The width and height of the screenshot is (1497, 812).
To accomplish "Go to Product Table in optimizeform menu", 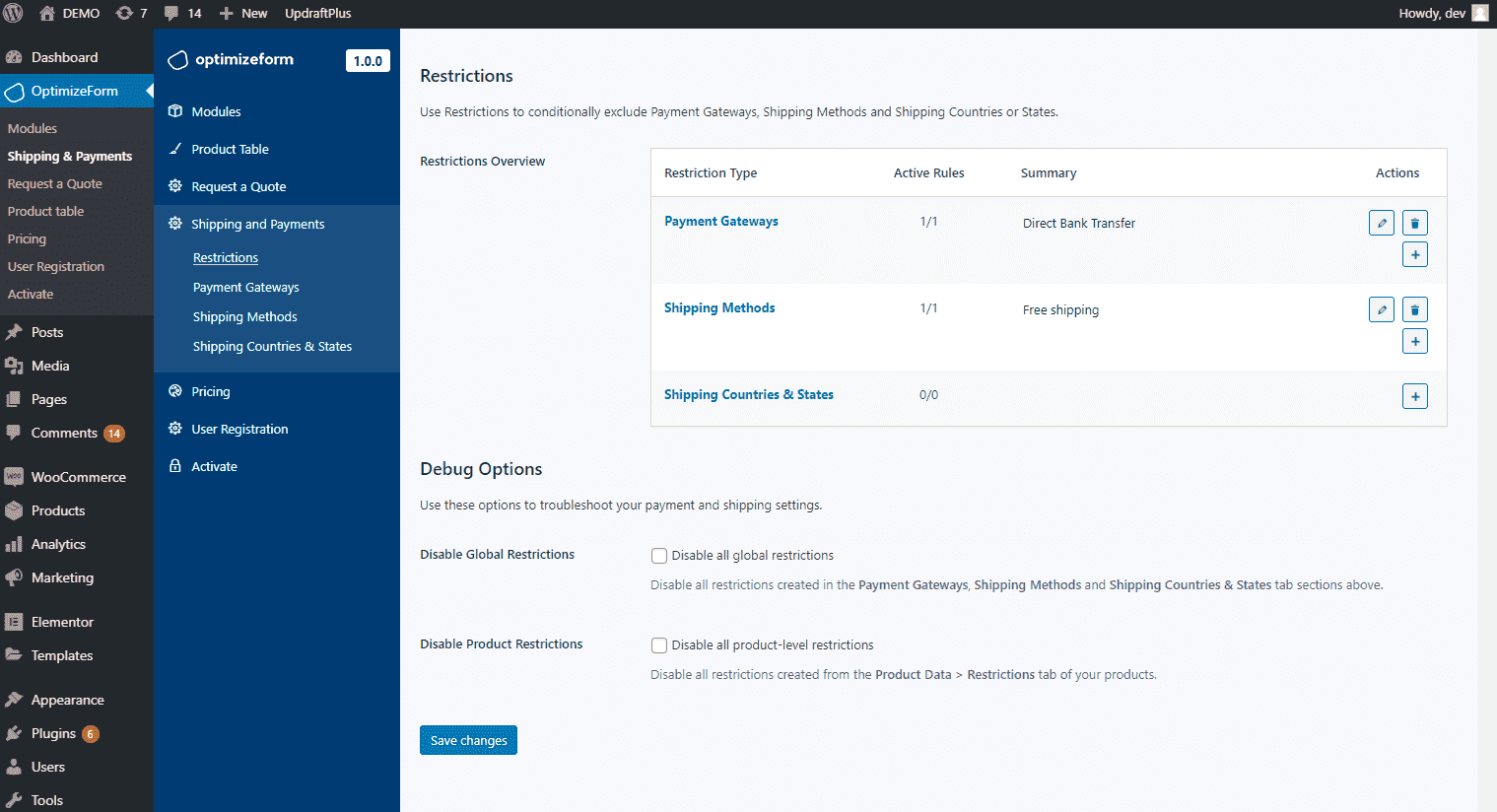I will pos(230,149).
